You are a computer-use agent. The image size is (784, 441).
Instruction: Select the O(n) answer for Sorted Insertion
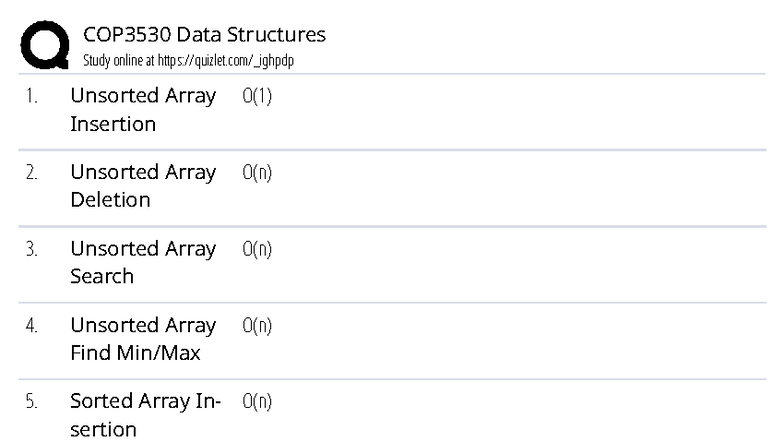coord(257,402)
